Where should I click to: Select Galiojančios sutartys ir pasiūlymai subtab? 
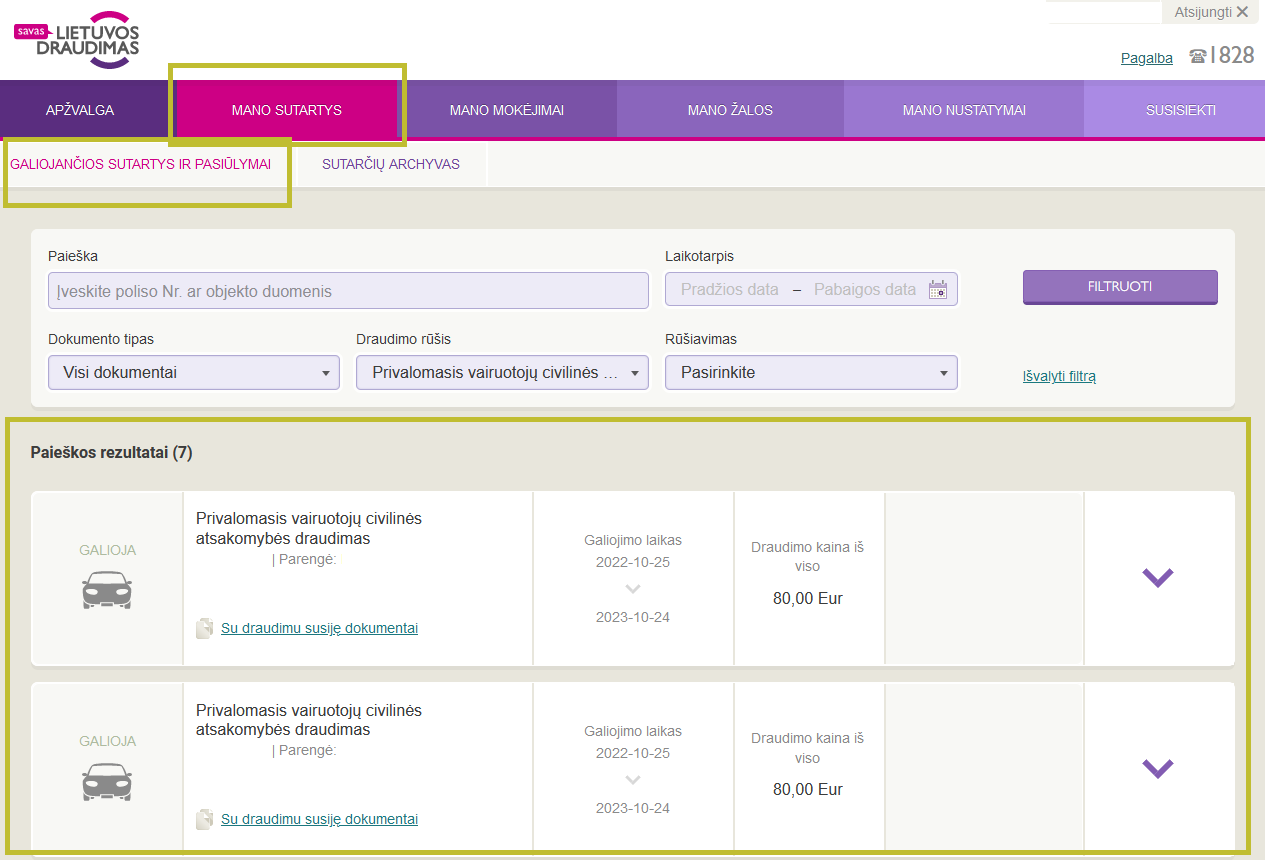(141, 164)
